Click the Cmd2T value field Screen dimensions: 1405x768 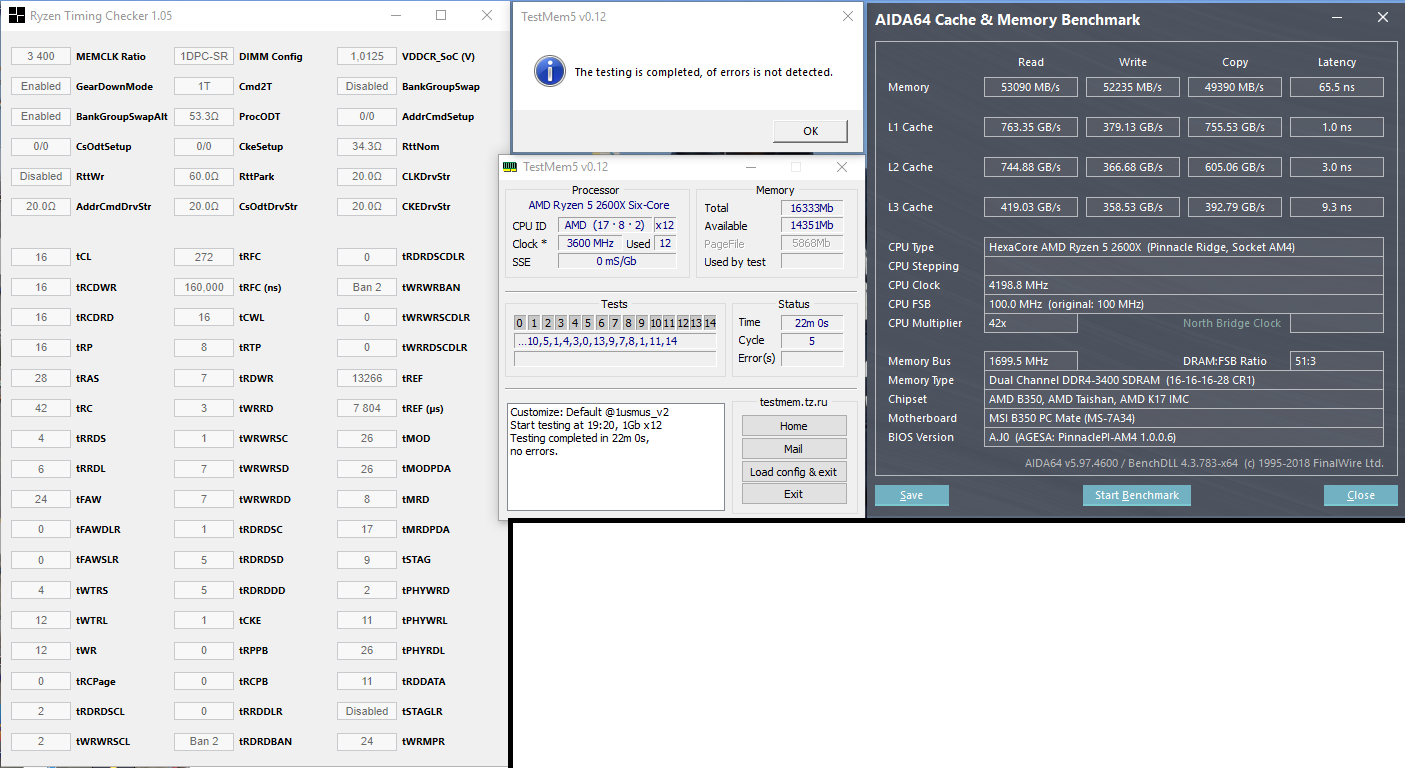[x=204, y=86]
